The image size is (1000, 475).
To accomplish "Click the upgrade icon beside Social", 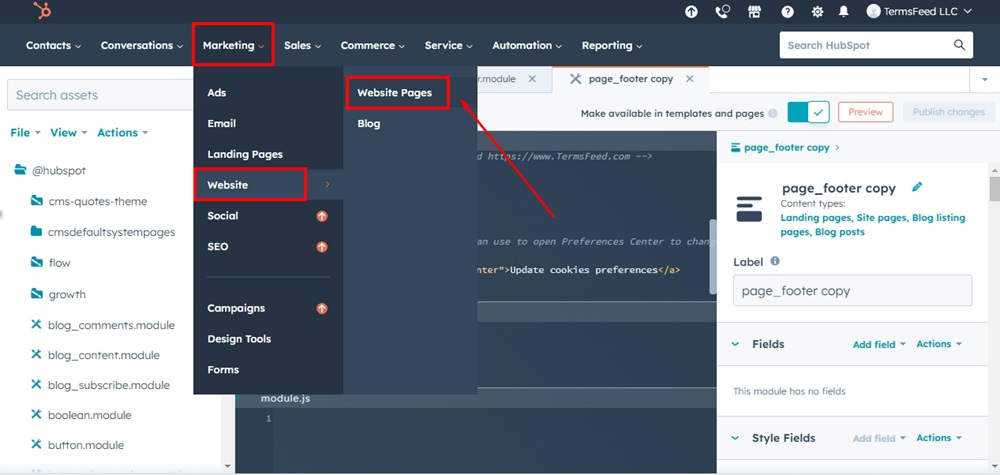I will pyautogui.click(x=322, y=216).
